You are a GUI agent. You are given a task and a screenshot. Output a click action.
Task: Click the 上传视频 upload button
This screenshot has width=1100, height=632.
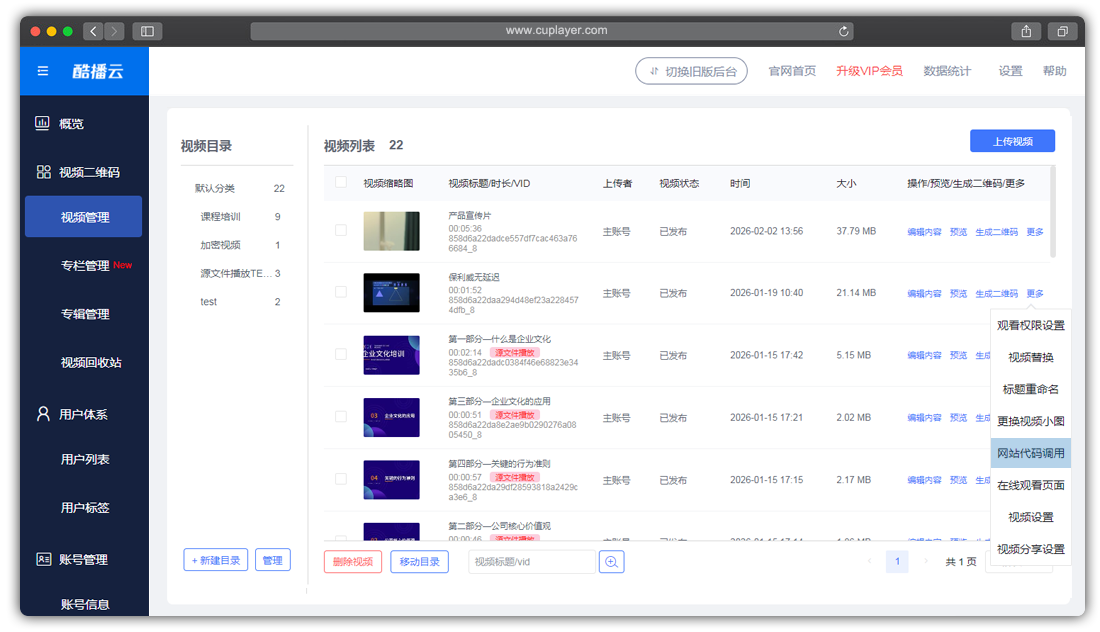click(x=1012, y=141)
